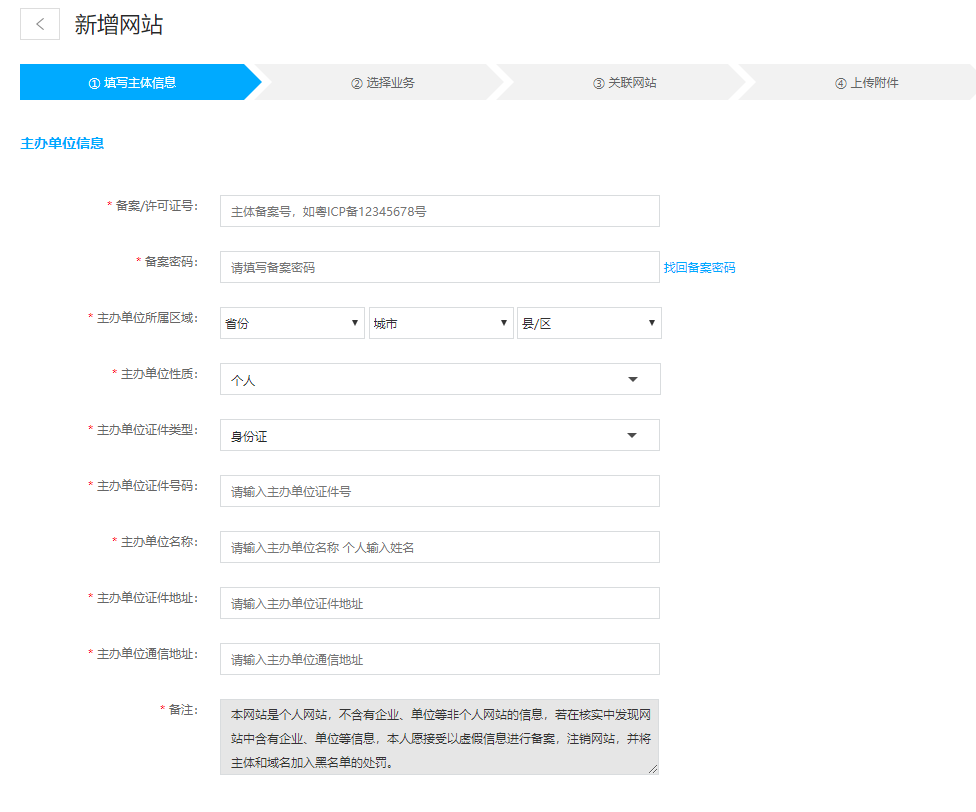The image size is (976, 812).
Task: Open the 省份 dropdown
Action: (292, 323)
